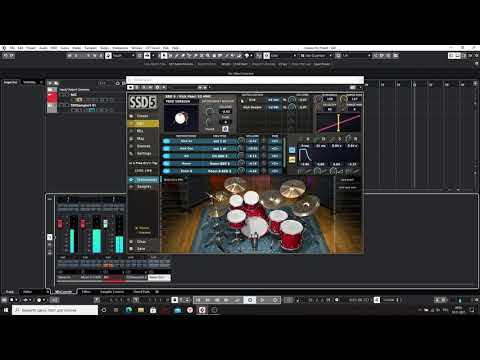This screenshot has width=480, height=360.
Task: Open the Windows Start menu
Action: (x=6, y=310)
